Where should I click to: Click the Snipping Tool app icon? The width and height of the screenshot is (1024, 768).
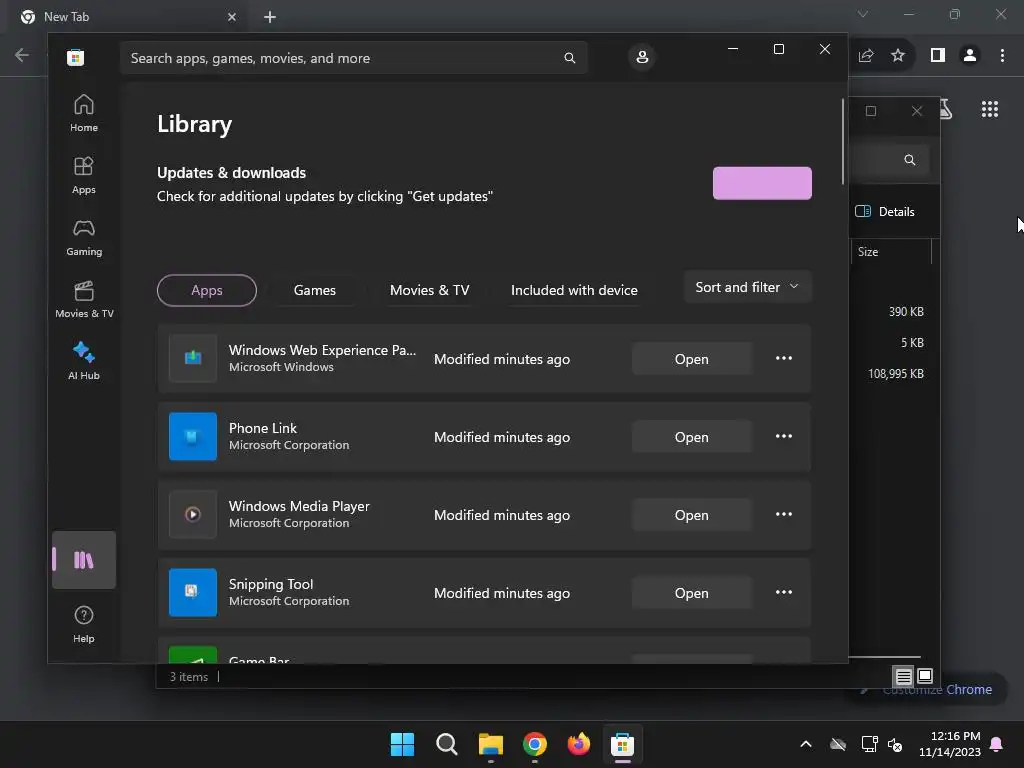[x=193, y=592]
